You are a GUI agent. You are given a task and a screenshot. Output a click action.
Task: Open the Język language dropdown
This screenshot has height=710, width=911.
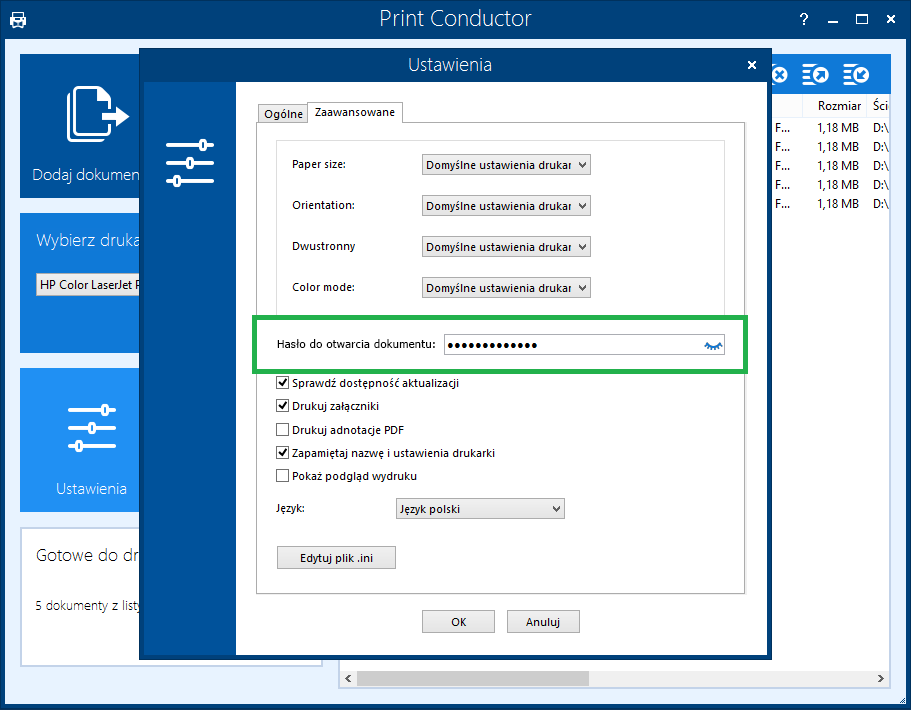[x=480, y=509]
